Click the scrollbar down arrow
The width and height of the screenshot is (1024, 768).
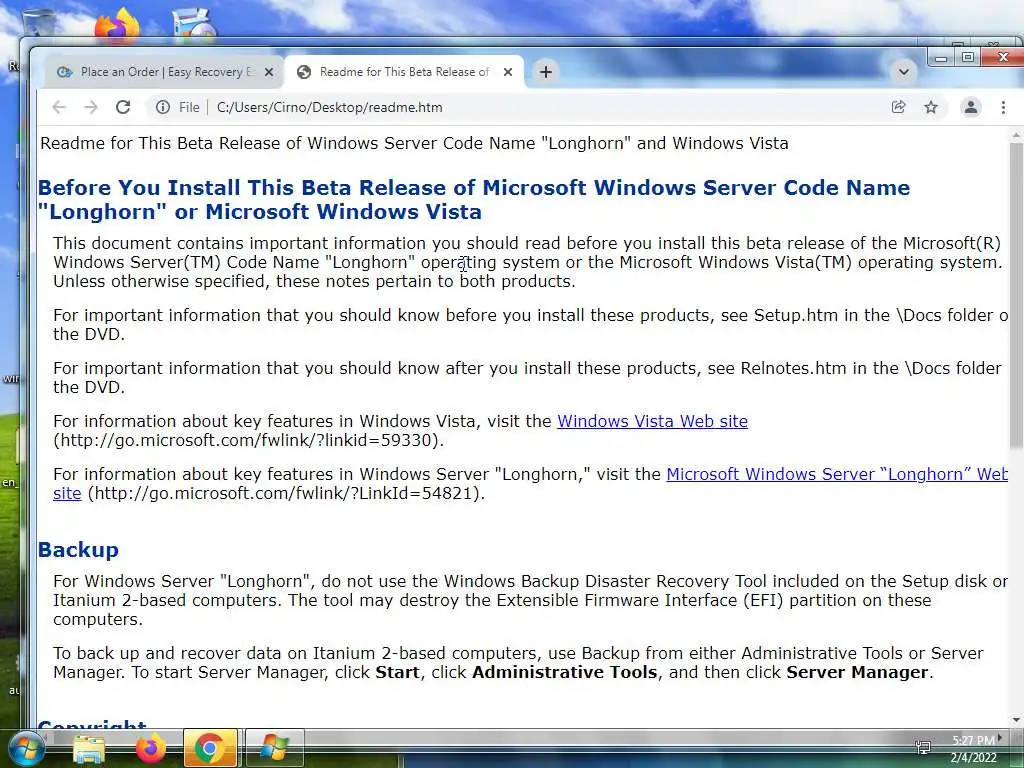(1016, 720)
